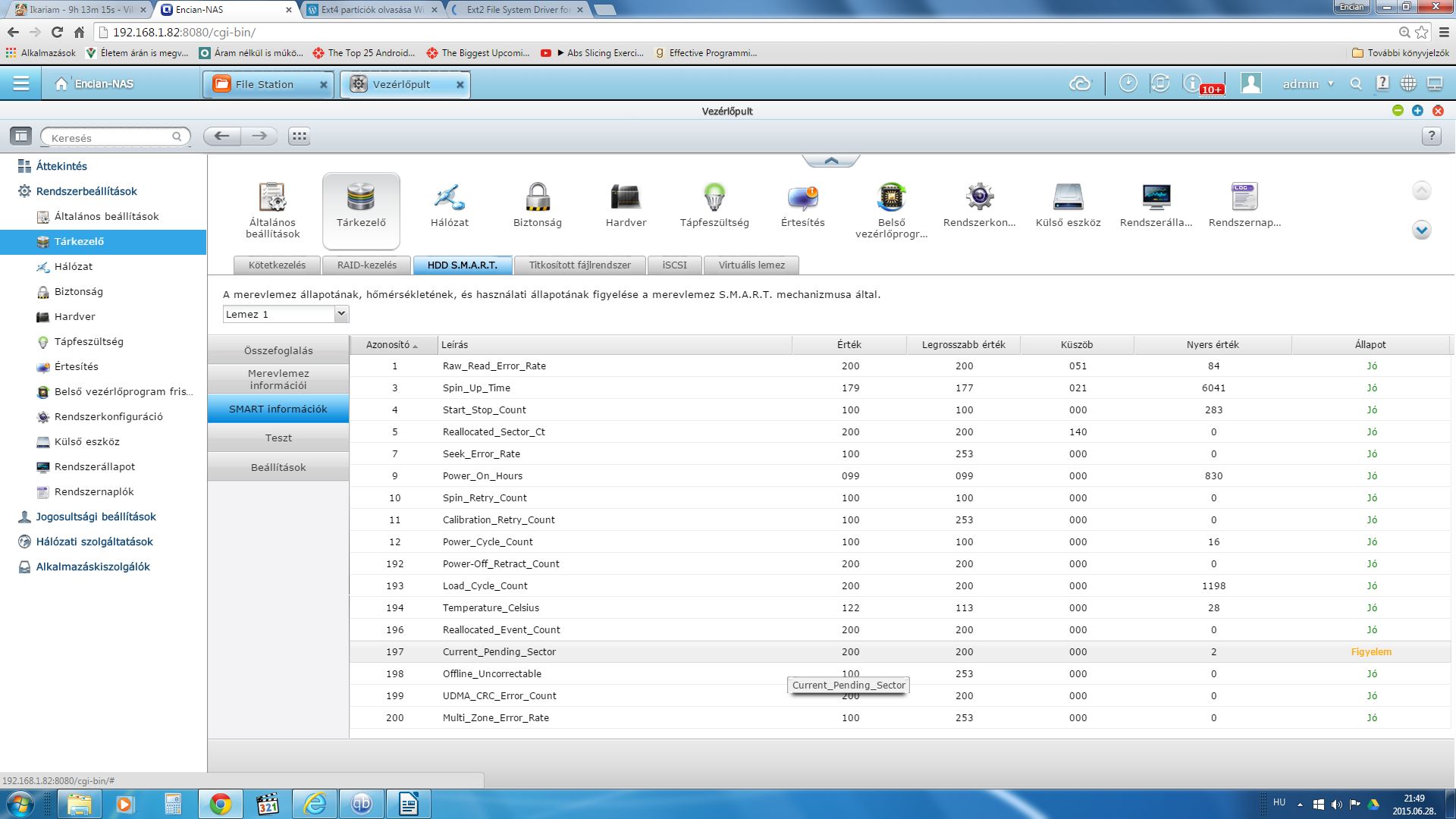Open the Teszt section button

(x=278, y=438)
